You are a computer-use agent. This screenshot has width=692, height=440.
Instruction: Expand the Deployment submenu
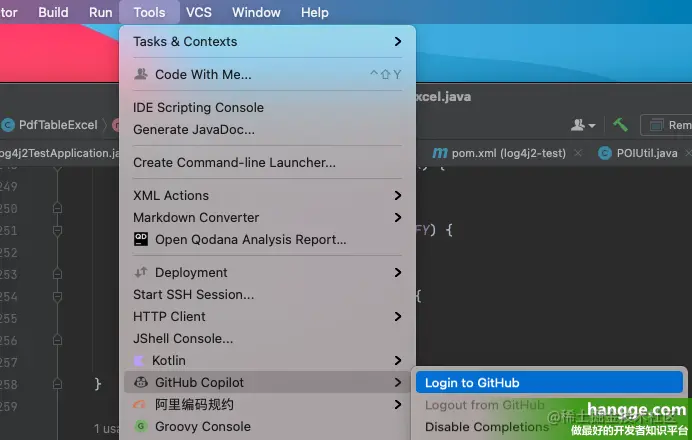pos(267,273)
